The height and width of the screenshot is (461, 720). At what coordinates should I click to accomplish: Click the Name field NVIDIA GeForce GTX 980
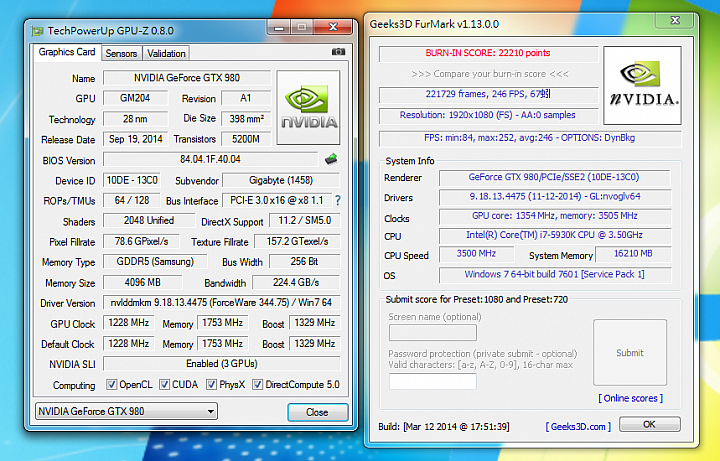point(187,78)
